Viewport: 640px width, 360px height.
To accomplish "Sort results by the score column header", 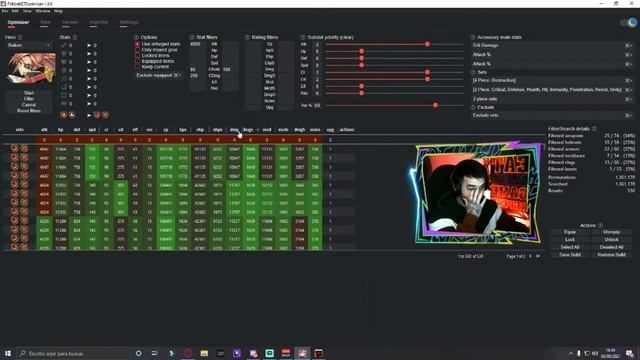I will pyautogui.click(x=315, y=130).
